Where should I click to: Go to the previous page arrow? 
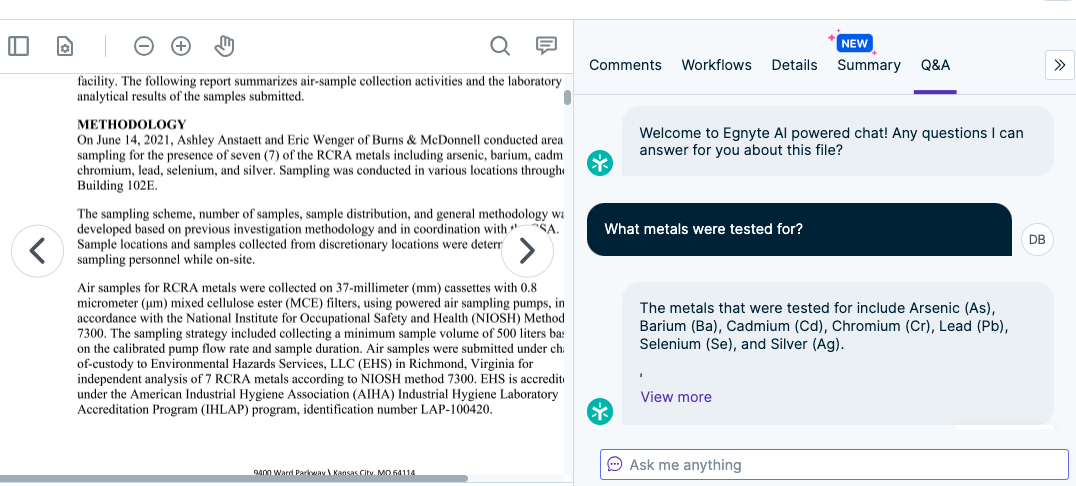coord(38,251)
